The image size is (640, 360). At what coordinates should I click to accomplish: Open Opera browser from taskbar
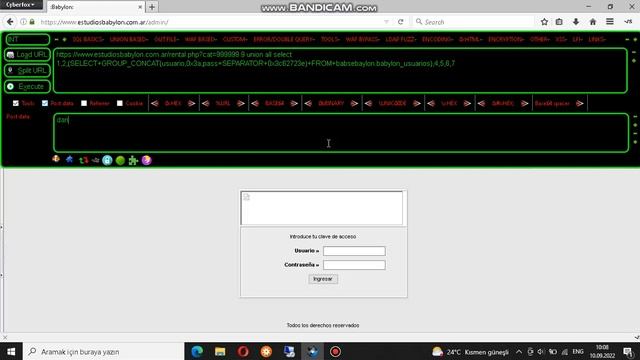(243, 351)
